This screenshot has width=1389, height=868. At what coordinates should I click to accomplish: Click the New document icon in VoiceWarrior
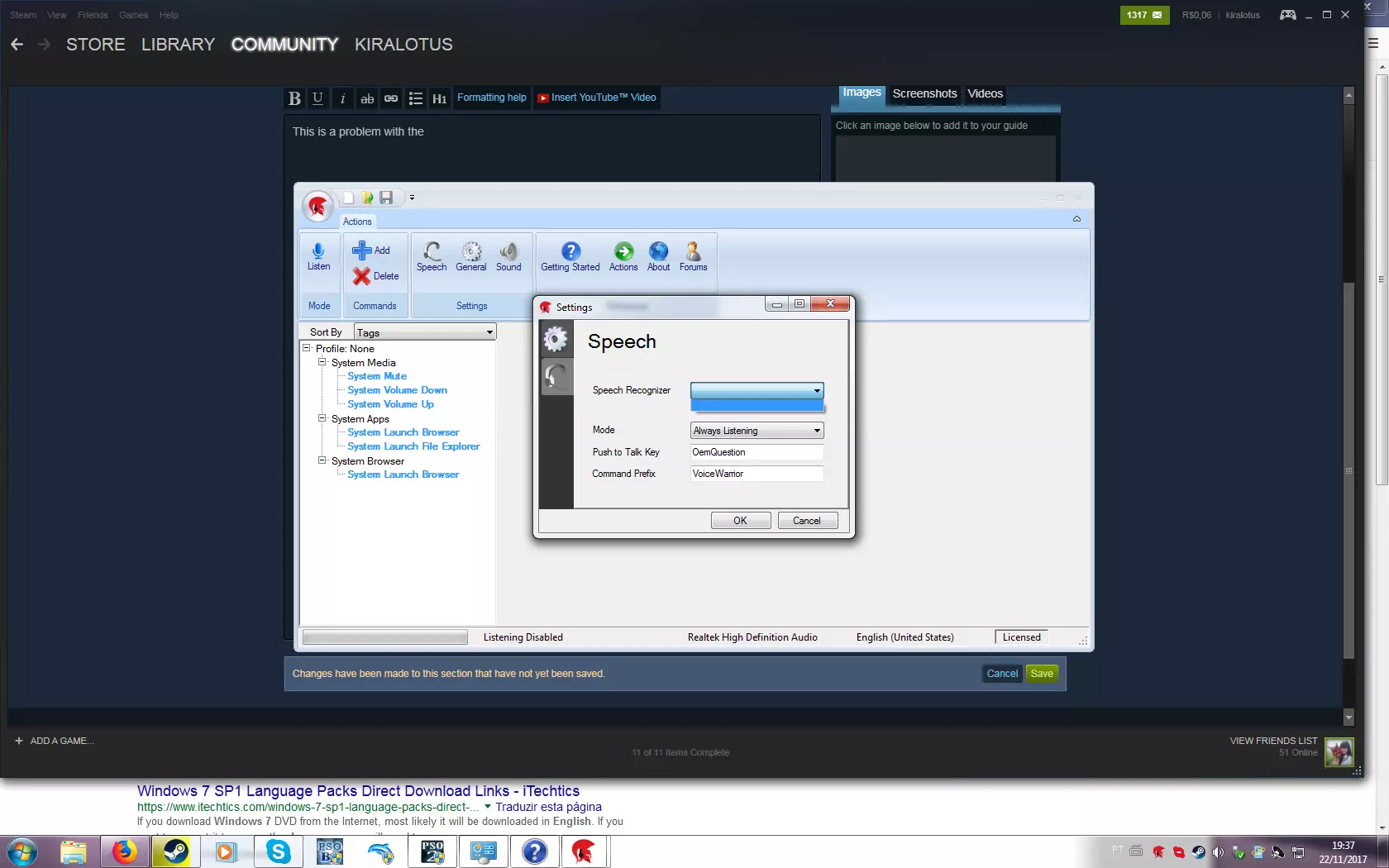pyautogui.click(x=349, y=198)
